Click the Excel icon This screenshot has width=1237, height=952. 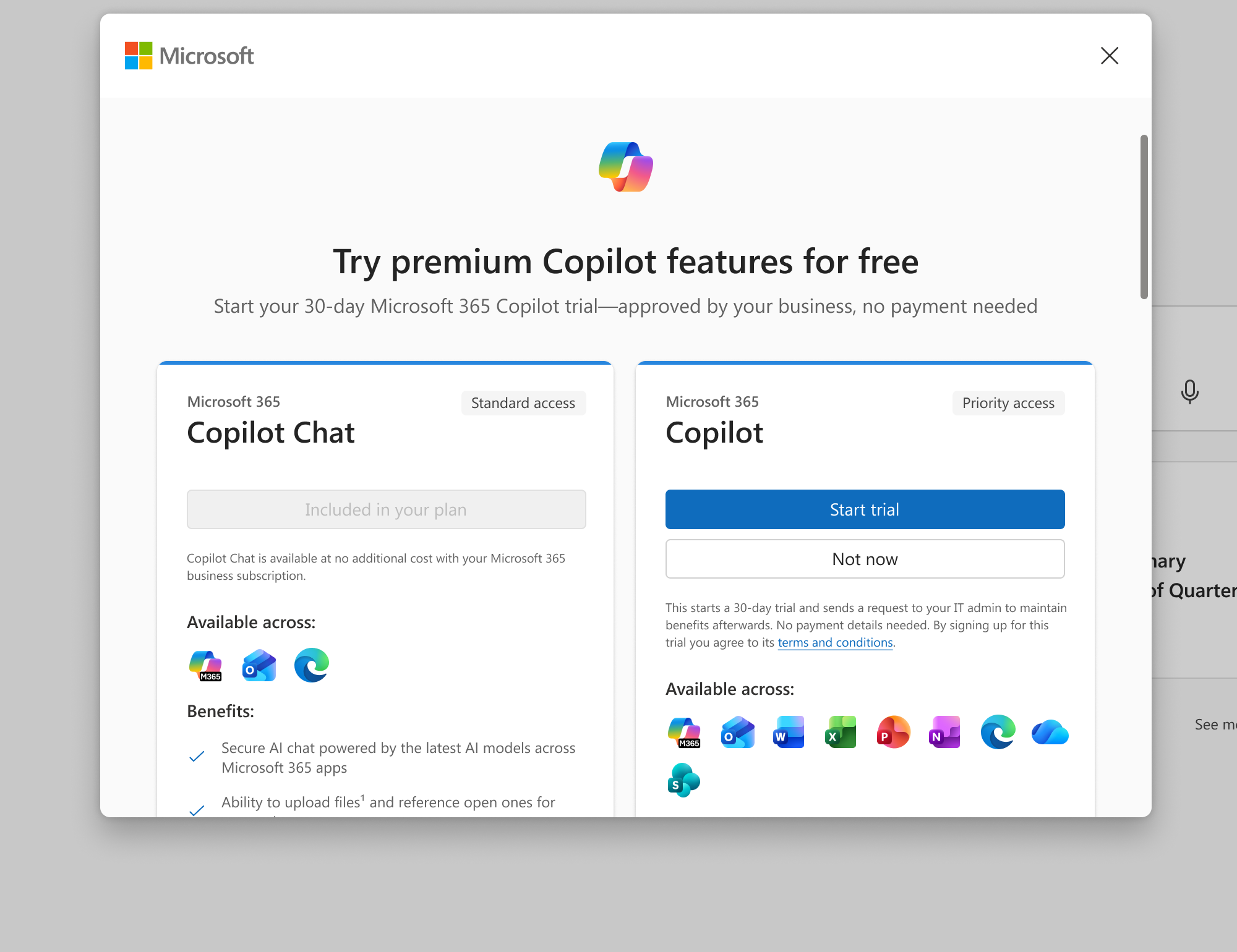coord(841,733)
